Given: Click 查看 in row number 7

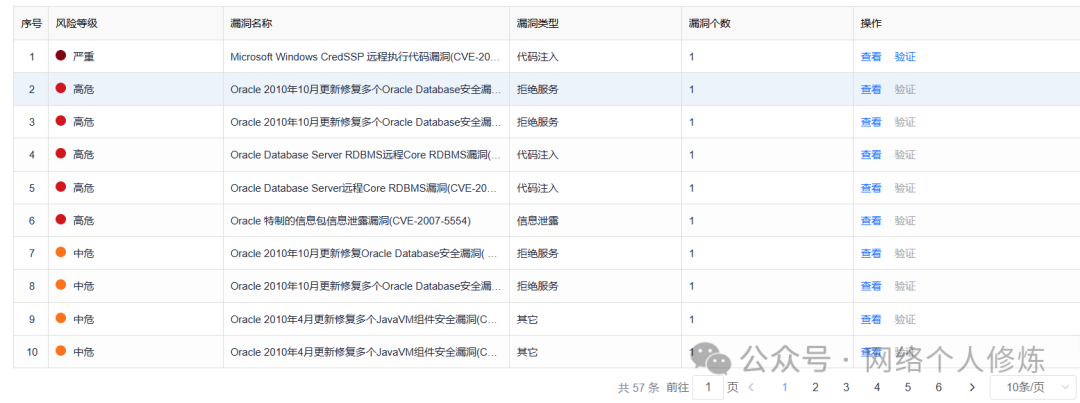Looking at the screenshot, I should point(871,254).
